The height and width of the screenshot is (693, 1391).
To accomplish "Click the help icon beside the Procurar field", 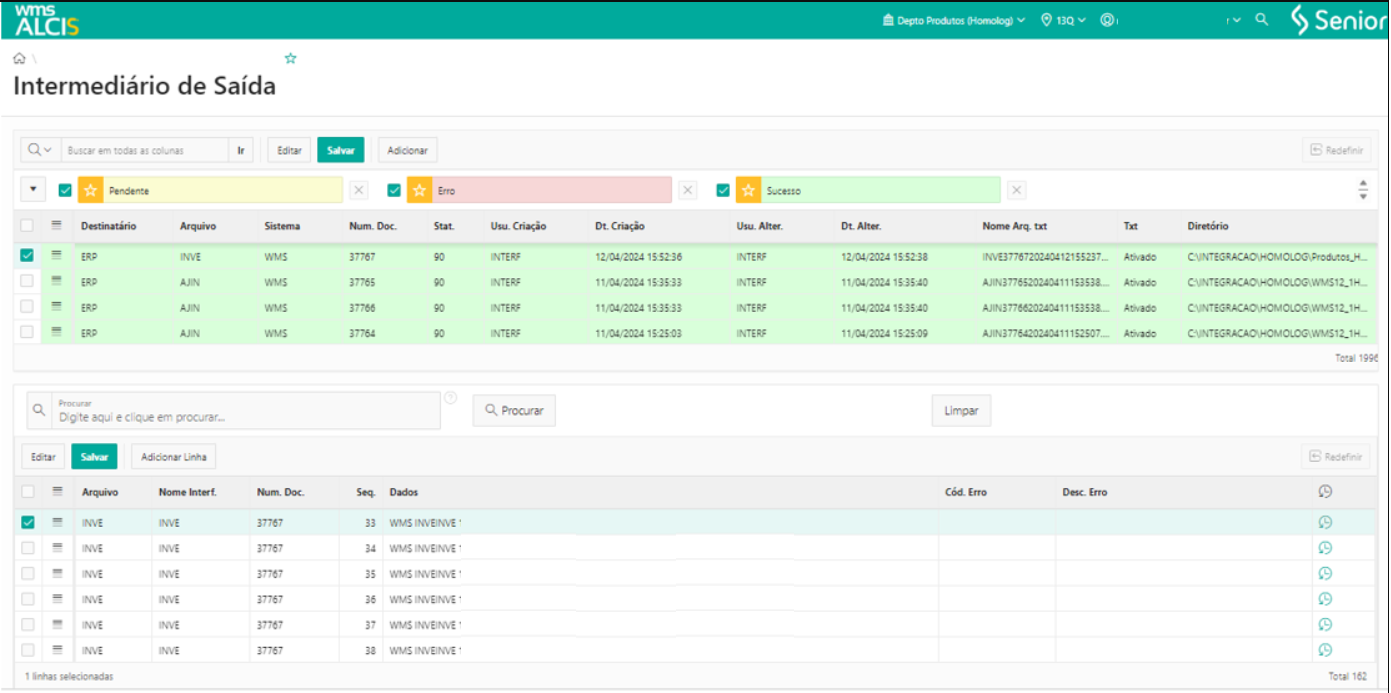I will click(450, 398).
